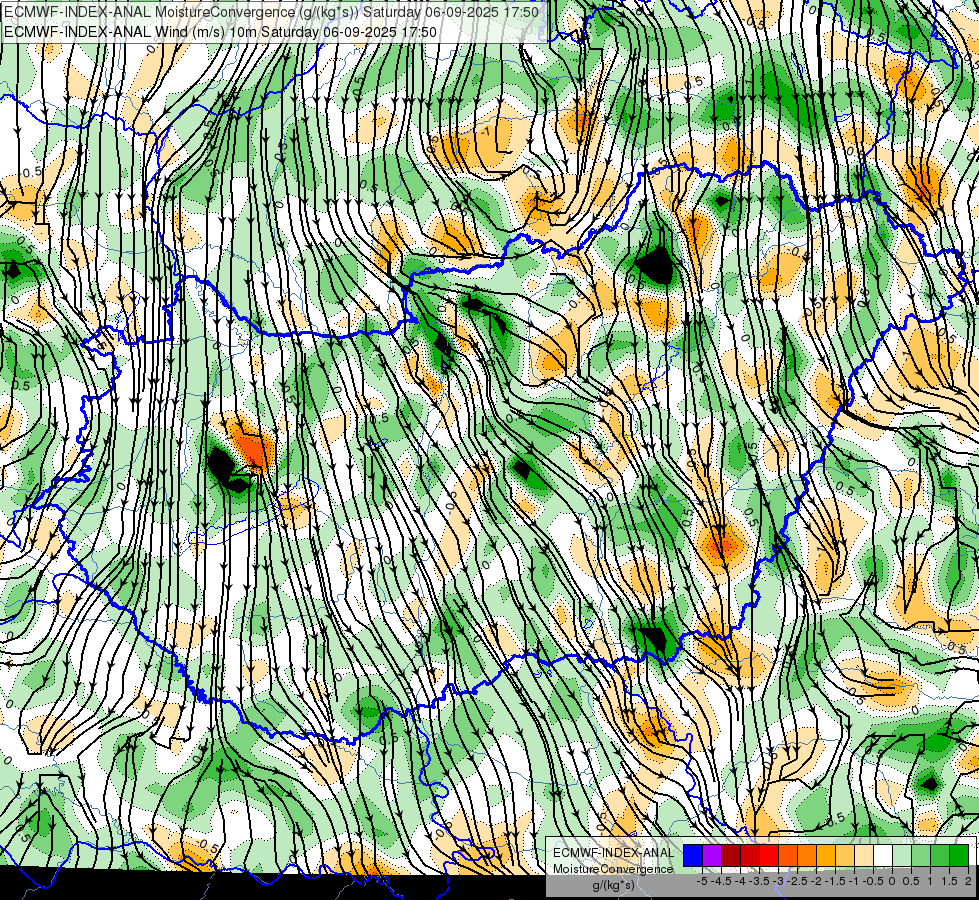The image size is (979, 900).
Task: Select bright red swatch between -3.5 and -3
Action: 769,856
